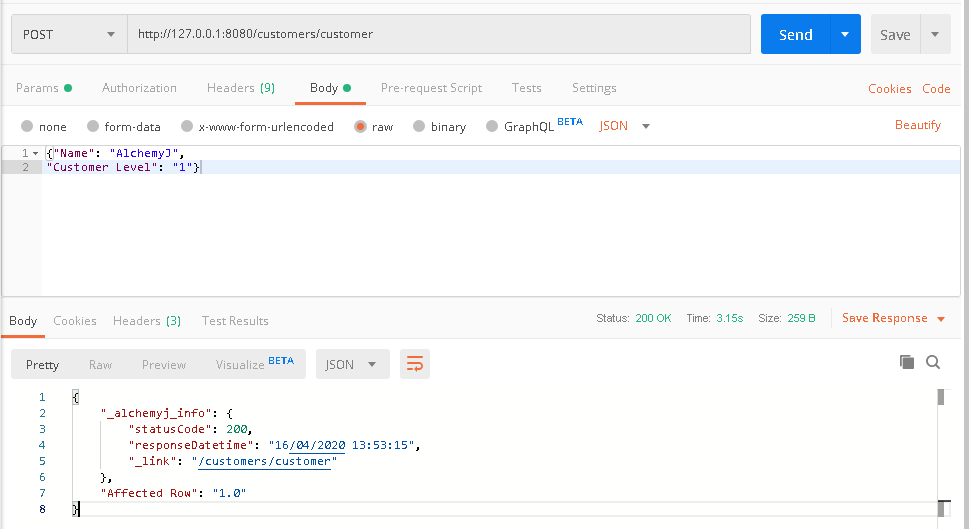
Task: Click the request URL input field
Action: click(438, 34)
